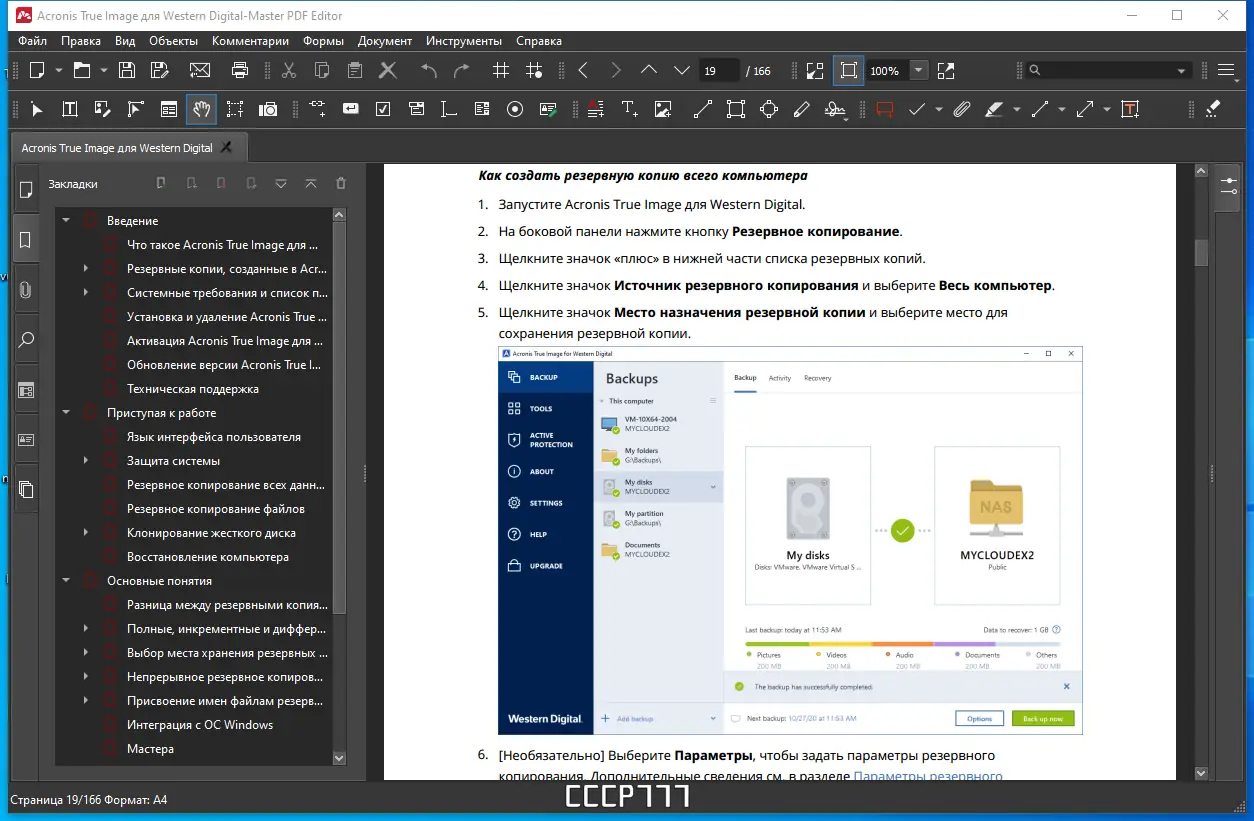The height and width of the screenshot is (821, 1254).
Task: Toggle the Bookmarks panel sidebar tab
Action: [26, 240]
